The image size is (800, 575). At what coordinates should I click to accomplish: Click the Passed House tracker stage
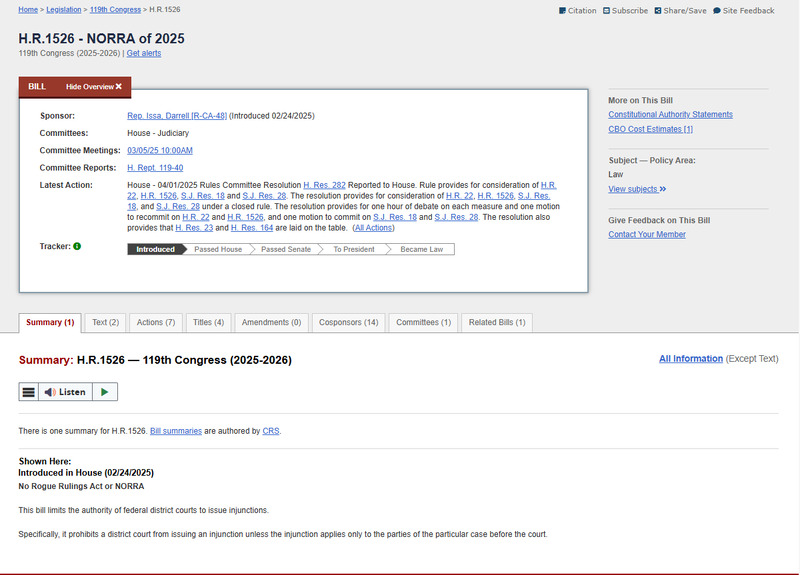point(218,249)
